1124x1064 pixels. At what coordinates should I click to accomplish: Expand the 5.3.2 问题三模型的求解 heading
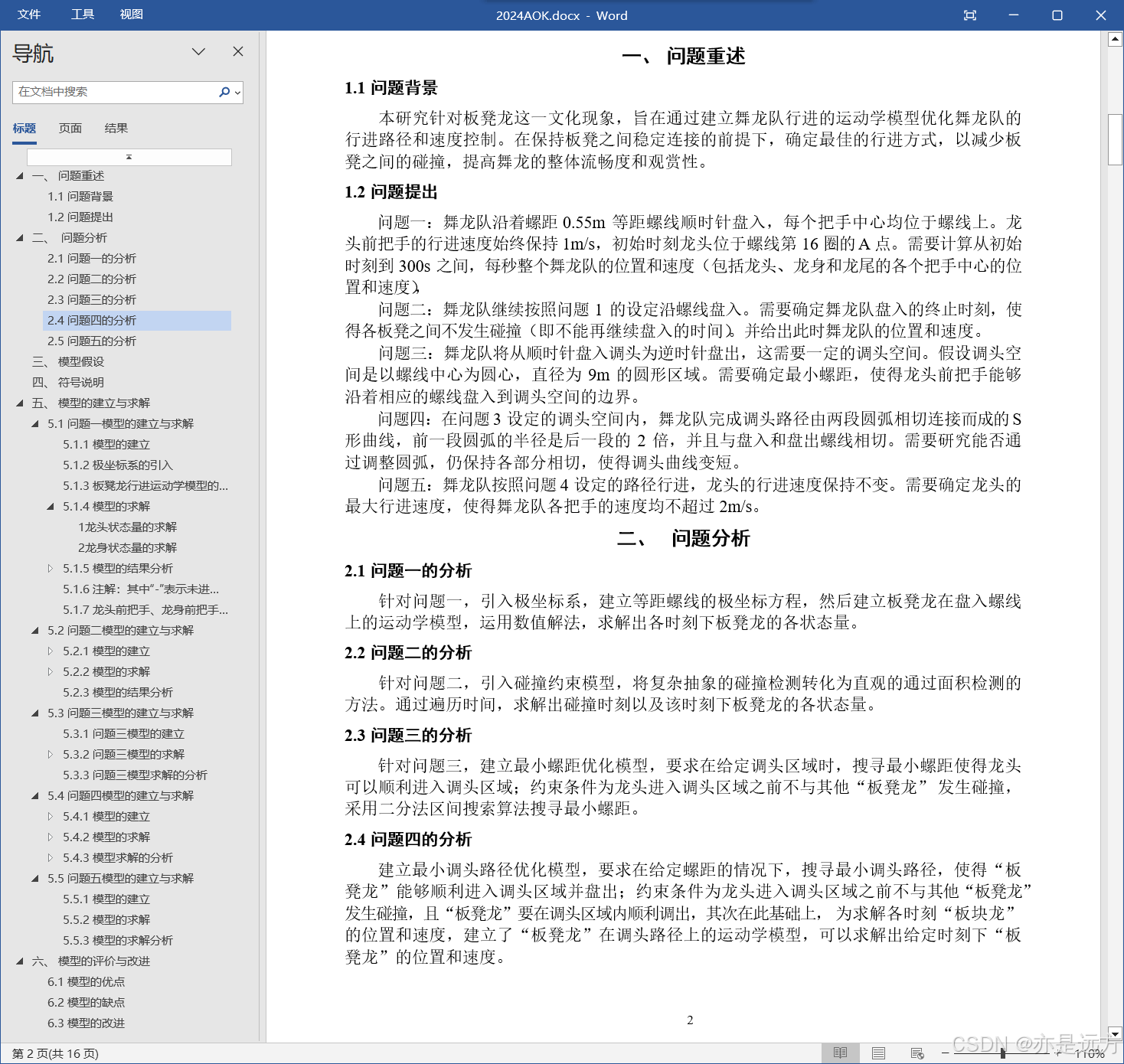coord(51,755)
